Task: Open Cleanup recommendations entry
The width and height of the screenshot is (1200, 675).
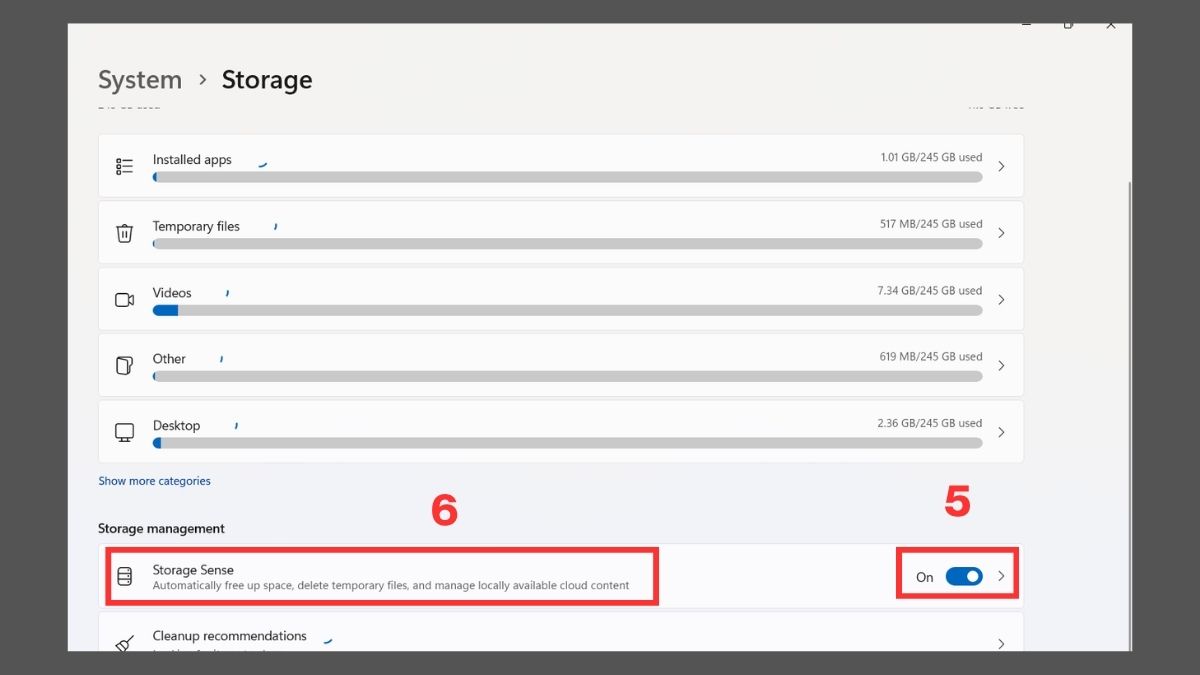Action: [561, 632]
